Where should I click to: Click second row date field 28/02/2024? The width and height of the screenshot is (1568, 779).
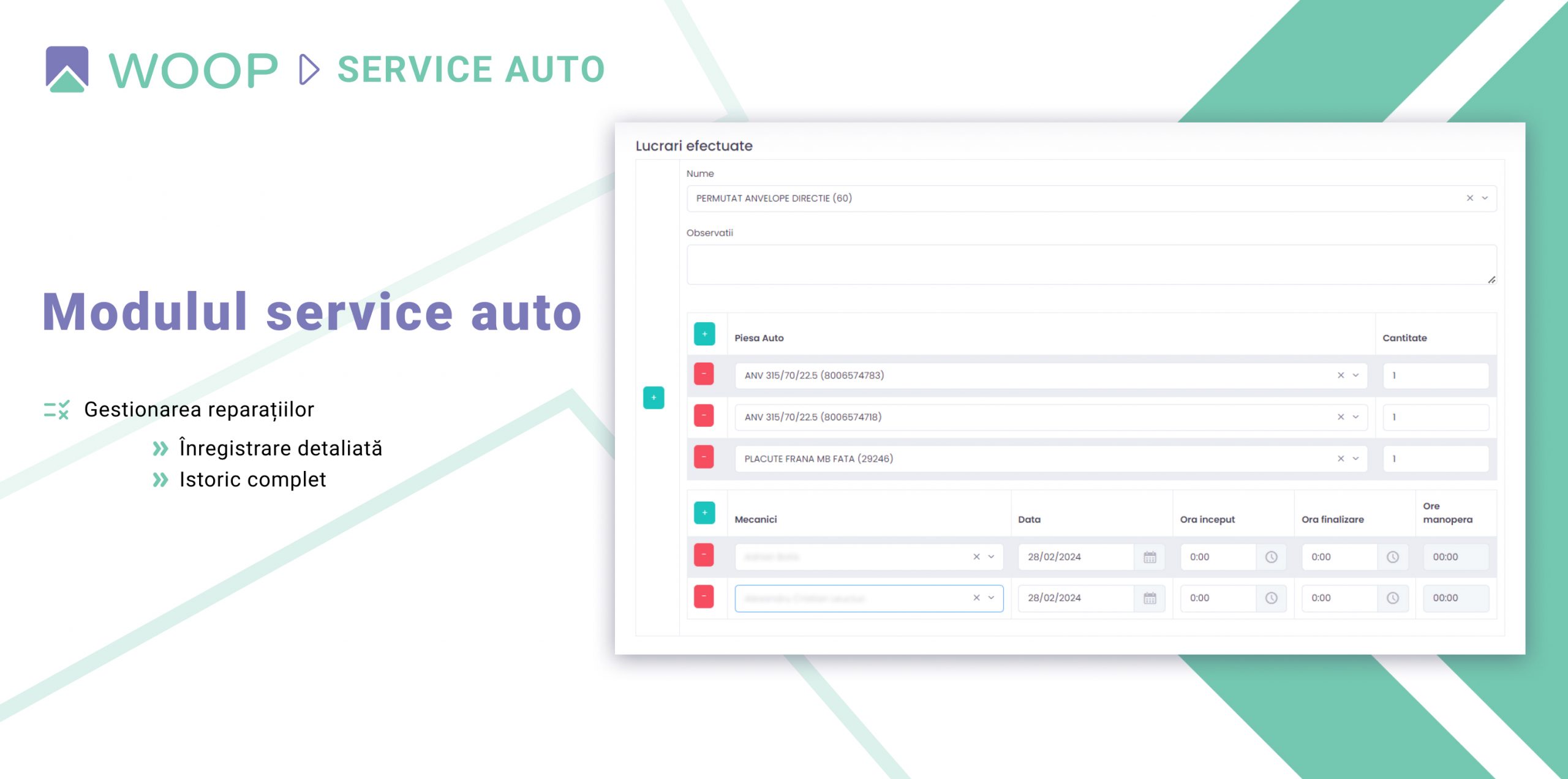click(x=1076, y=598)
